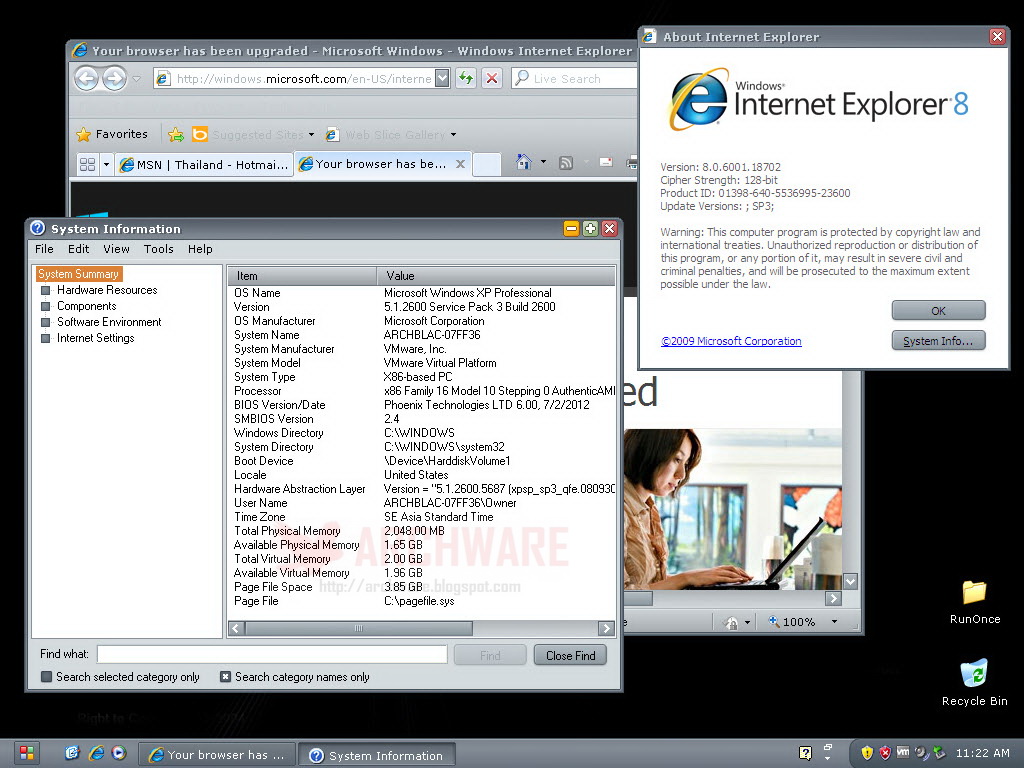Close the 'Your browser has be...' tab

pyautogui.click(x=460, y=164)
